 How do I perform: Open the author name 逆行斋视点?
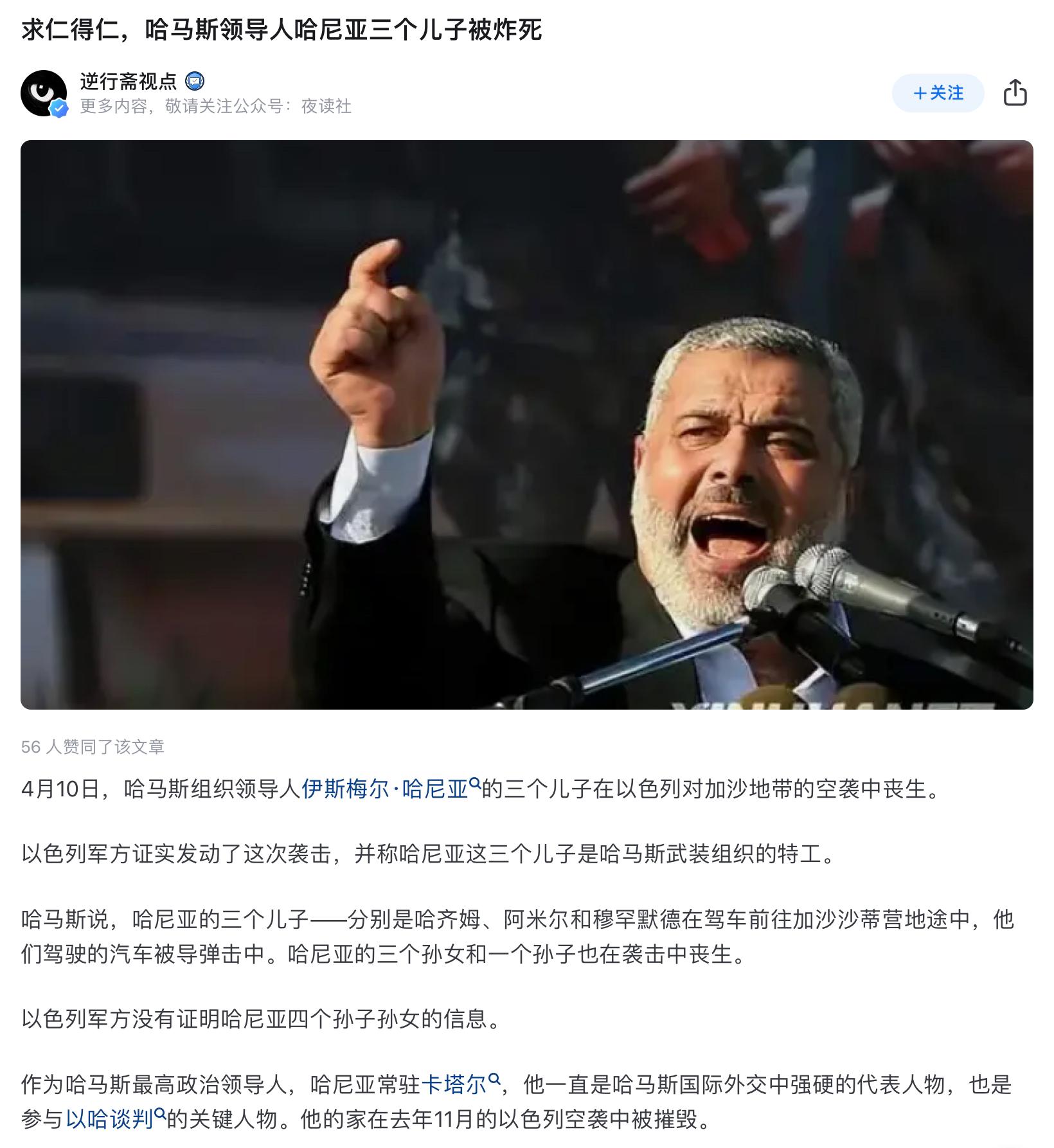[x=129, y=81]
